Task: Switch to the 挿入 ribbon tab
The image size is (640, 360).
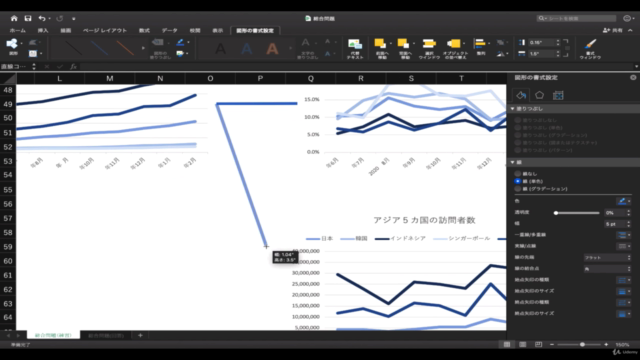Action: pos(42,31)
